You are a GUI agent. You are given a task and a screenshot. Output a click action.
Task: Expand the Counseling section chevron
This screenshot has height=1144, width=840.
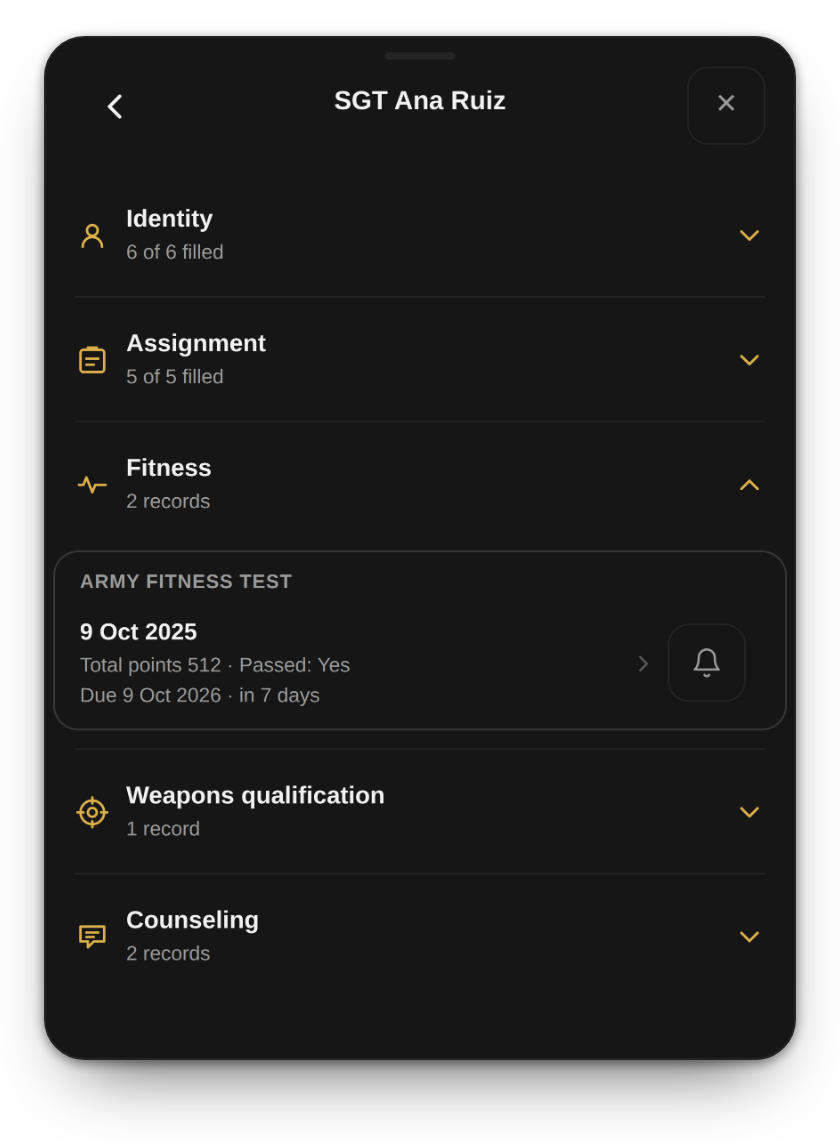[x=750, y=936]
